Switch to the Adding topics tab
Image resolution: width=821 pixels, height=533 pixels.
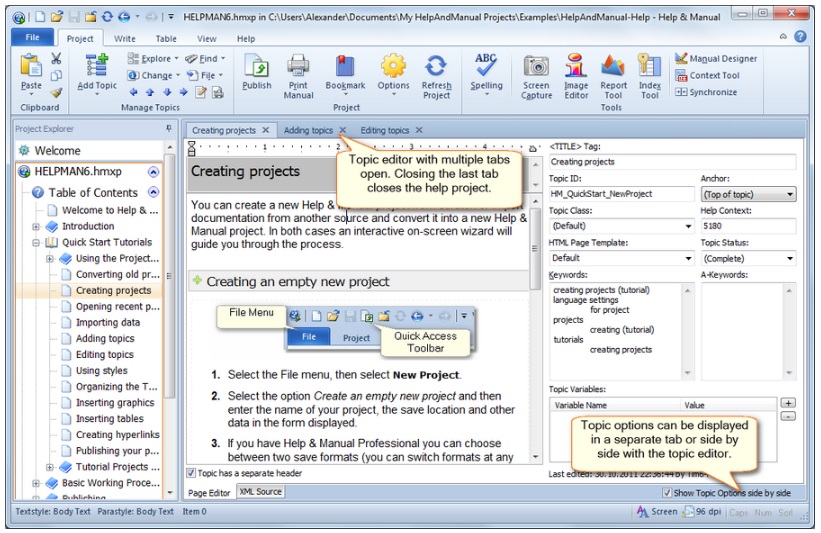point(308,130)
